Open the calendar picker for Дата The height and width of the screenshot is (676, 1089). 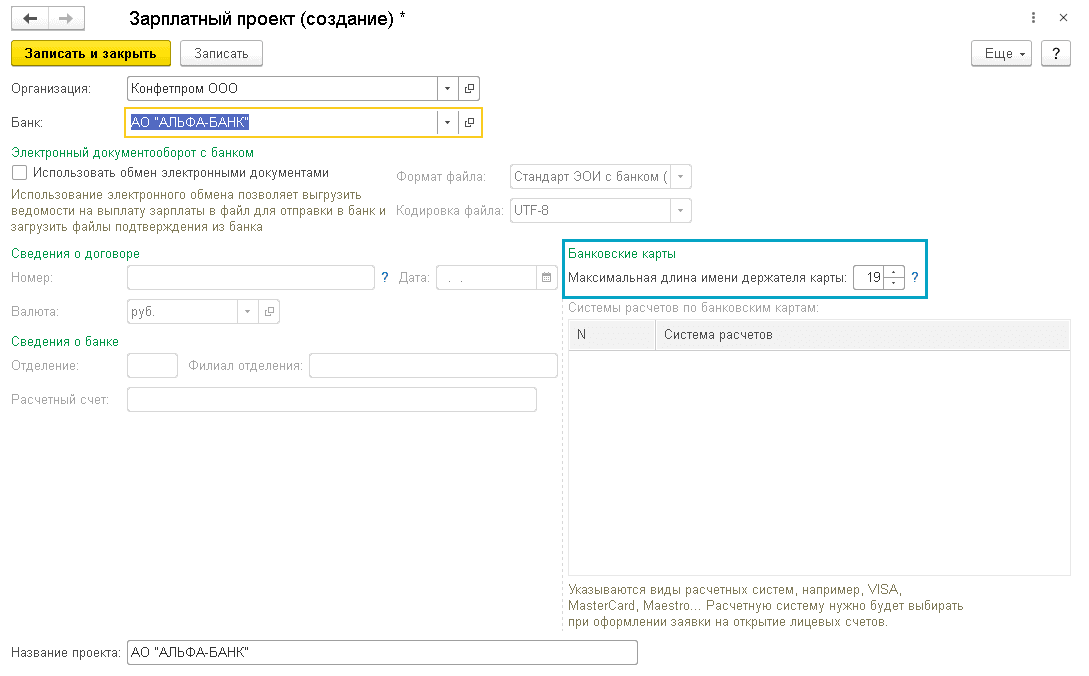(547, 278)
